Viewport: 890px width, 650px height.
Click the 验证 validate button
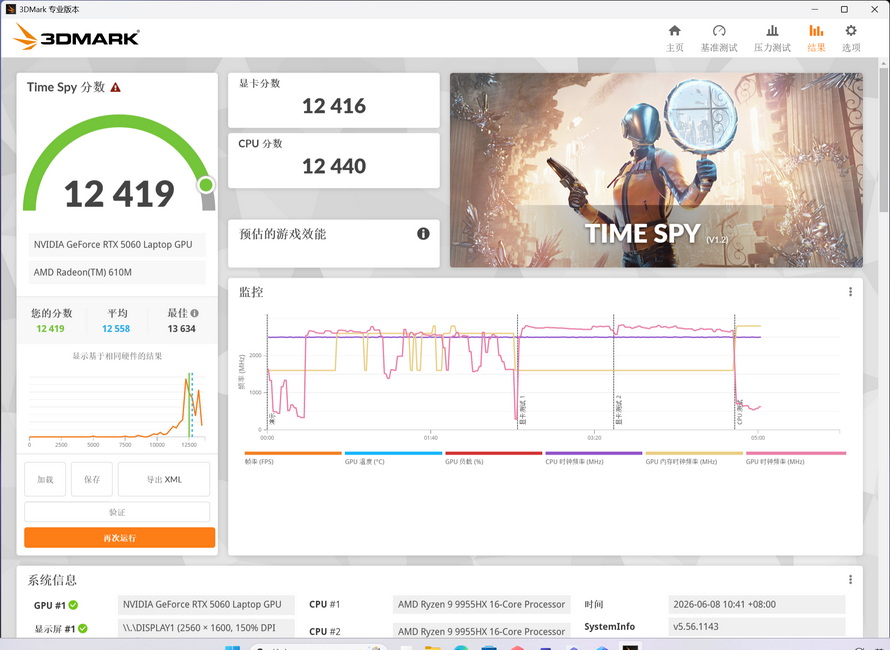point(117,512)
